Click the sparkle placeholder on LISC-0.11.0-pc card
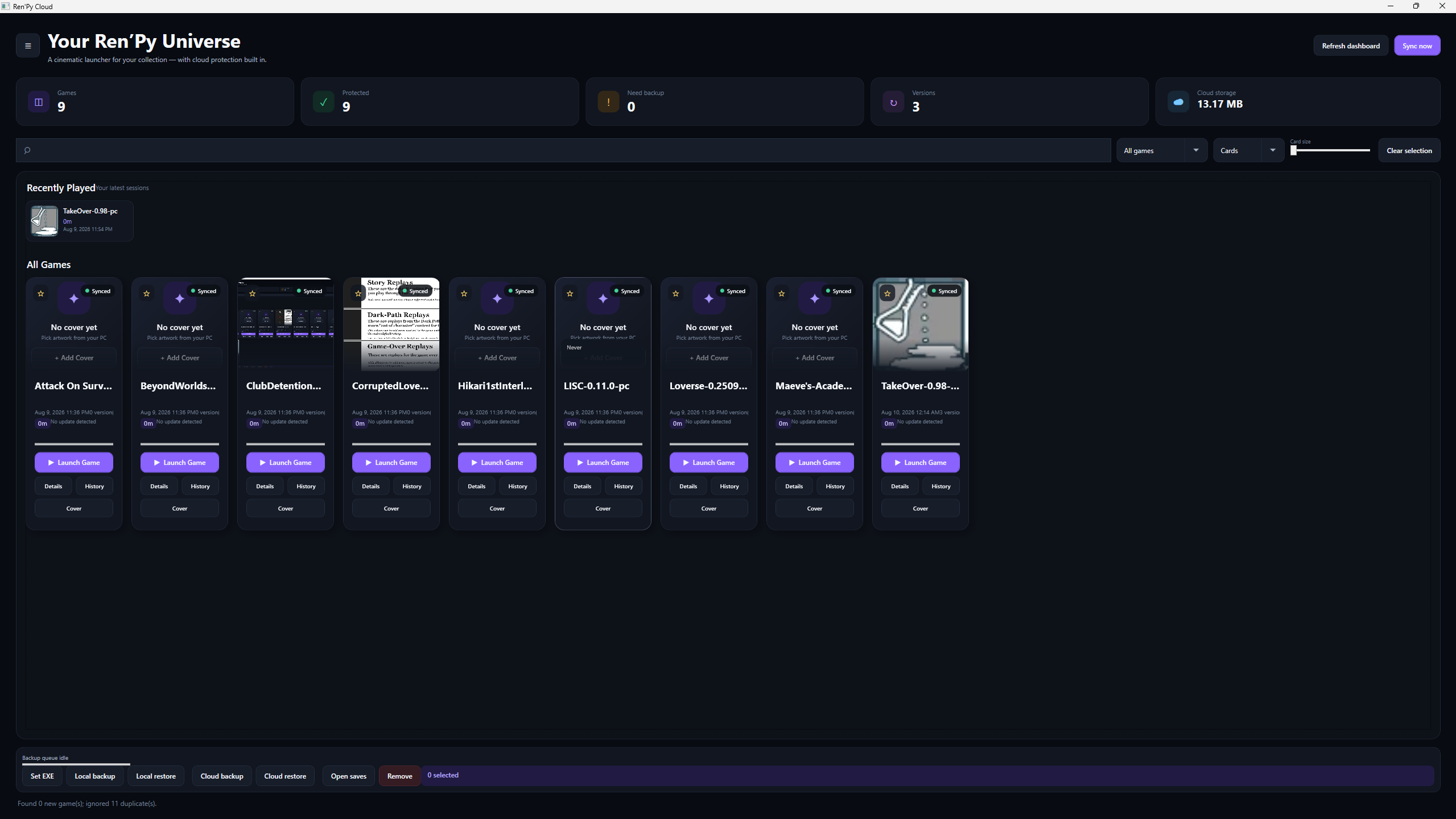The height and width of the screenshot is (819, 1456). tap(603, 298)
